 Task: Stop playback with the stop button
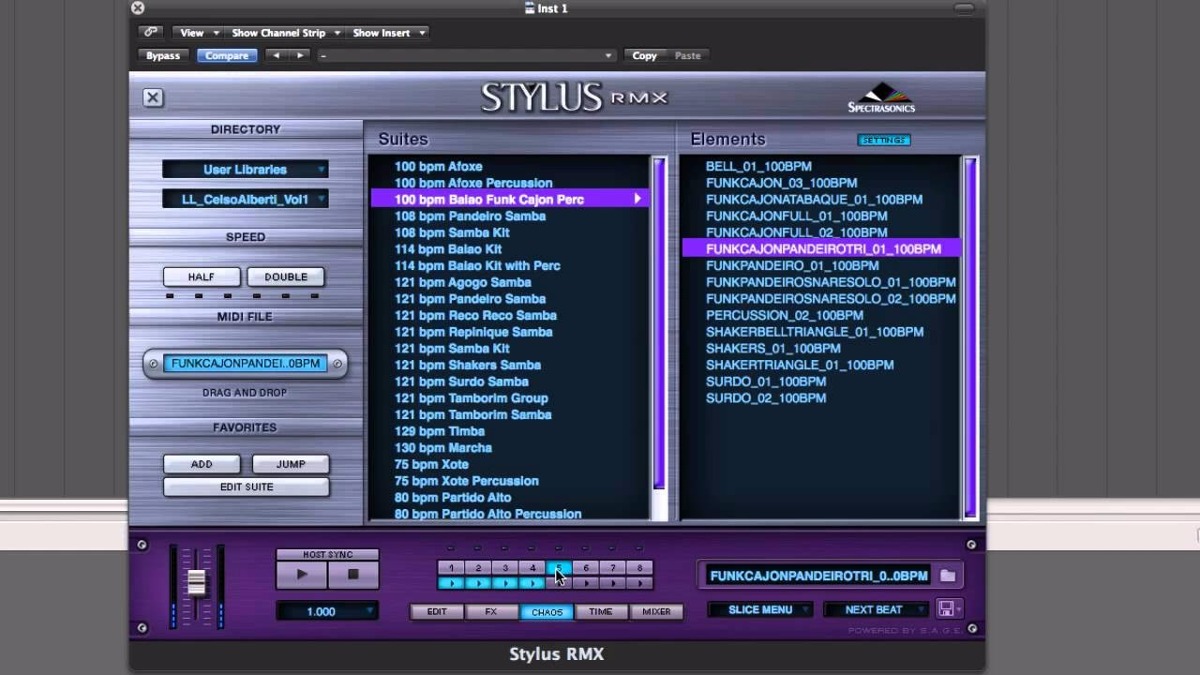point(353,575)
